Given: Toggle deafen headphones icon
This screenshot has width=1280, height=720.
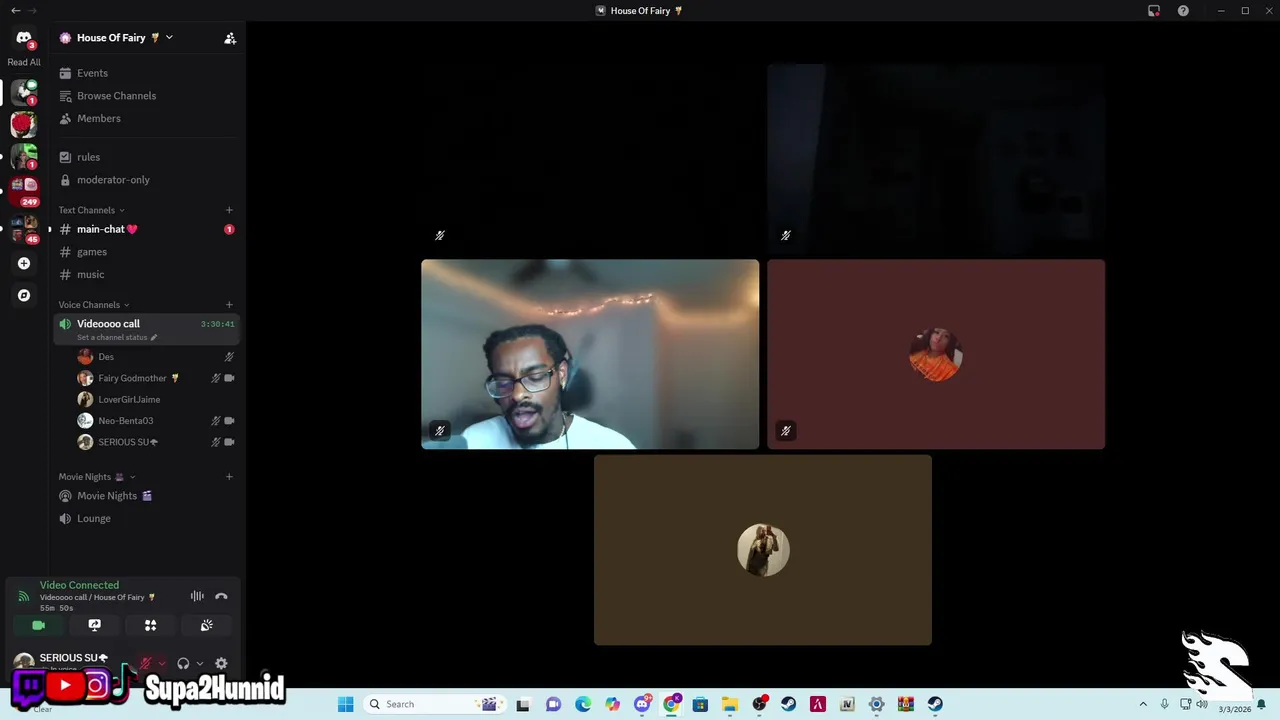Looking at the screenshot, I should click(183, 663).
